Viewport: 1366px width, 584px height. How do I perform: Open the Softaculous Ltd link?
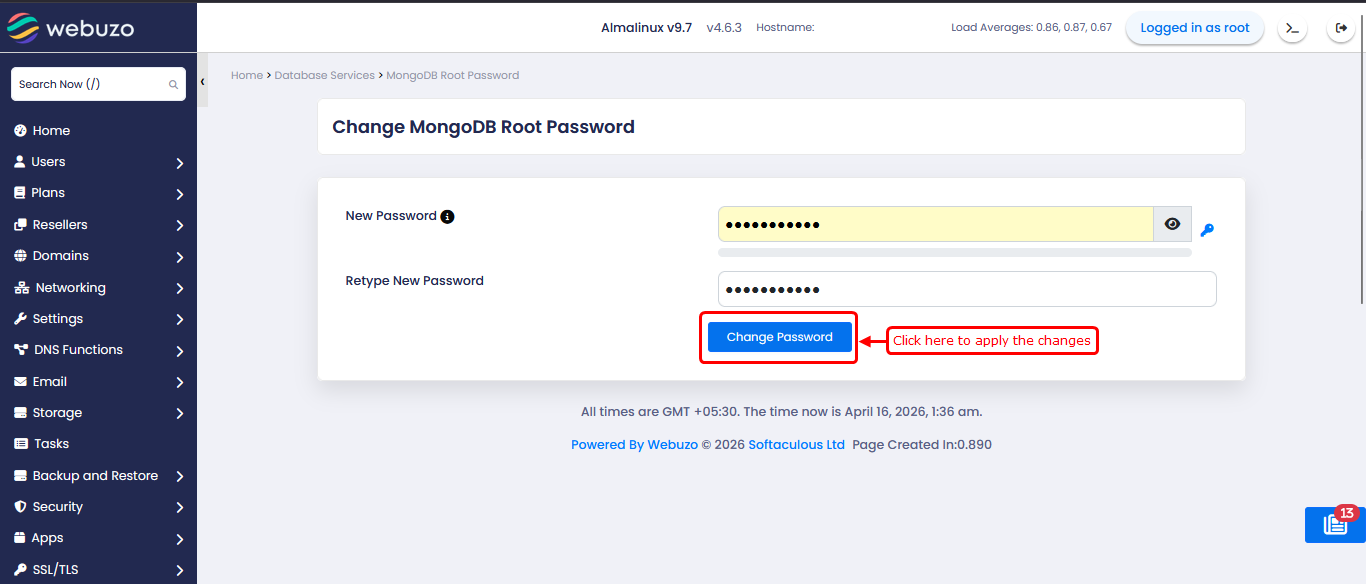[796, 445]
